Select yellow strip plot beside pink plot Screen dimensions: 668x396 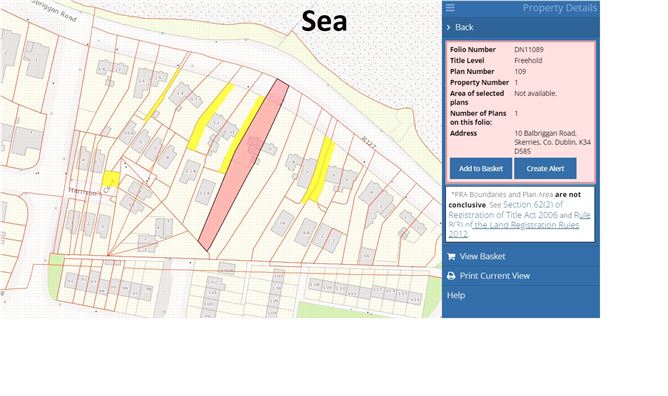pos(242,134)
